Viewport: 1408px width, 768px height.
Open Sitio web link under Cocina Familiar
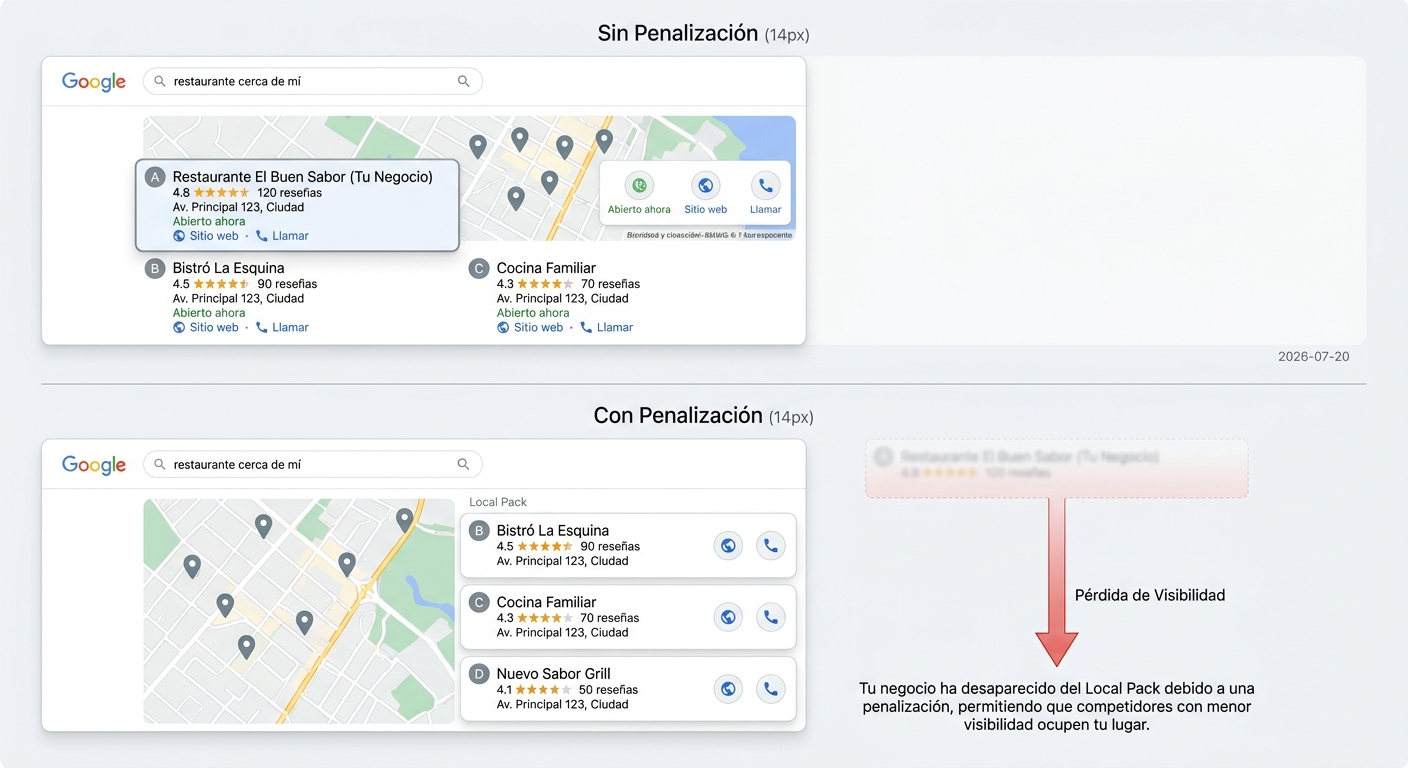pos(530,327)
